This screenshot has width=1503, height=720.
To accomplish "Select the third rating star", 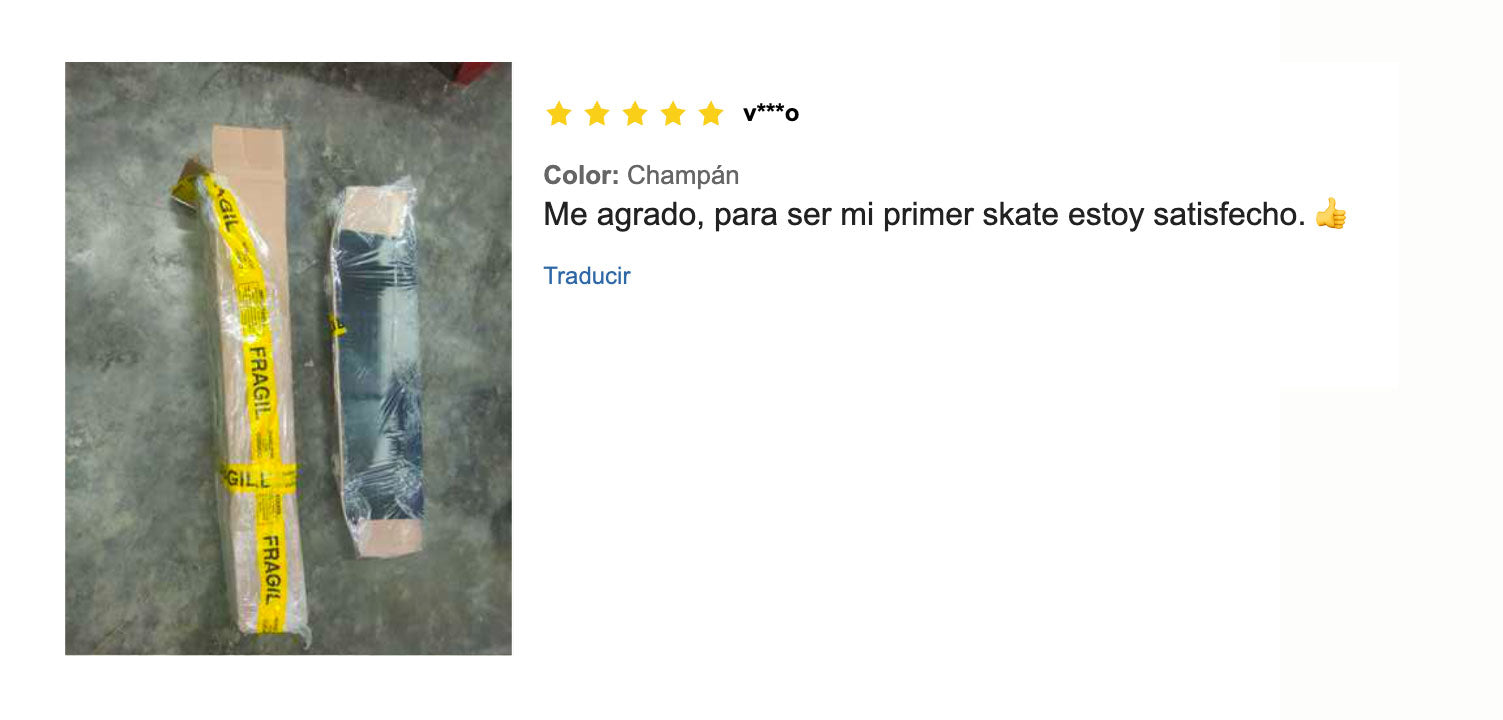I will [x=635, y=114].
